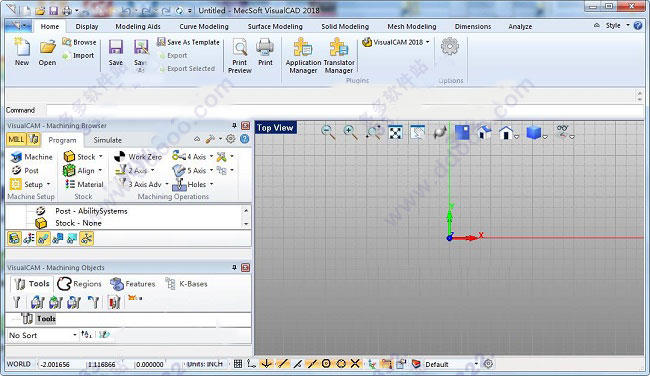The image size is (650, 376).
Task: Click the Options gear icon in ribbon
Action: [x=450, y=46]
